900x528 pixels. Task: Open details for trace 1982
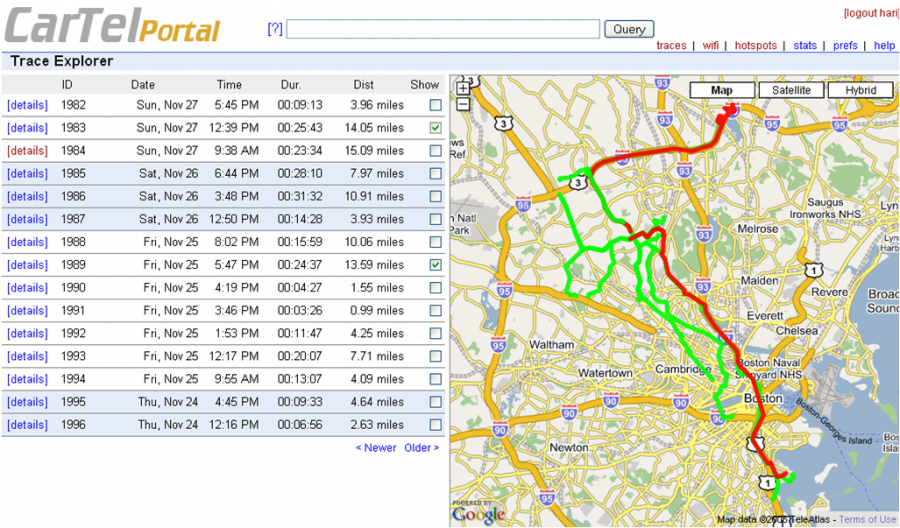tap(28, 105)
